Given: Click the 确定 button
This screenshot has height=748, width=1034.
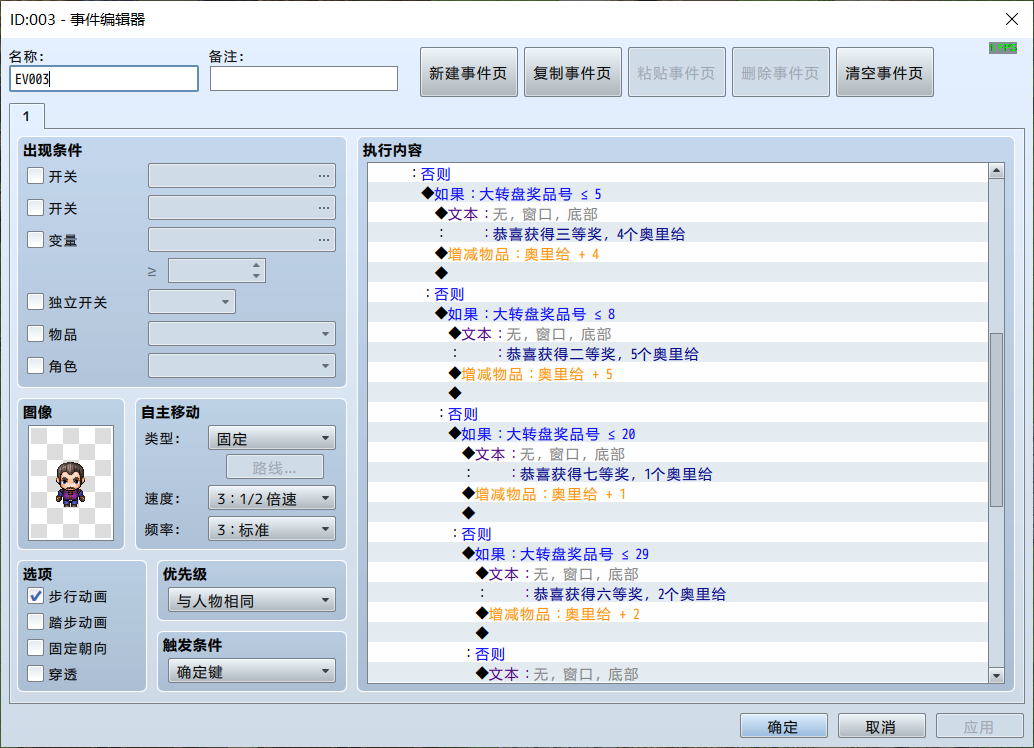Looking at the screenshot, I should [783, 726].
